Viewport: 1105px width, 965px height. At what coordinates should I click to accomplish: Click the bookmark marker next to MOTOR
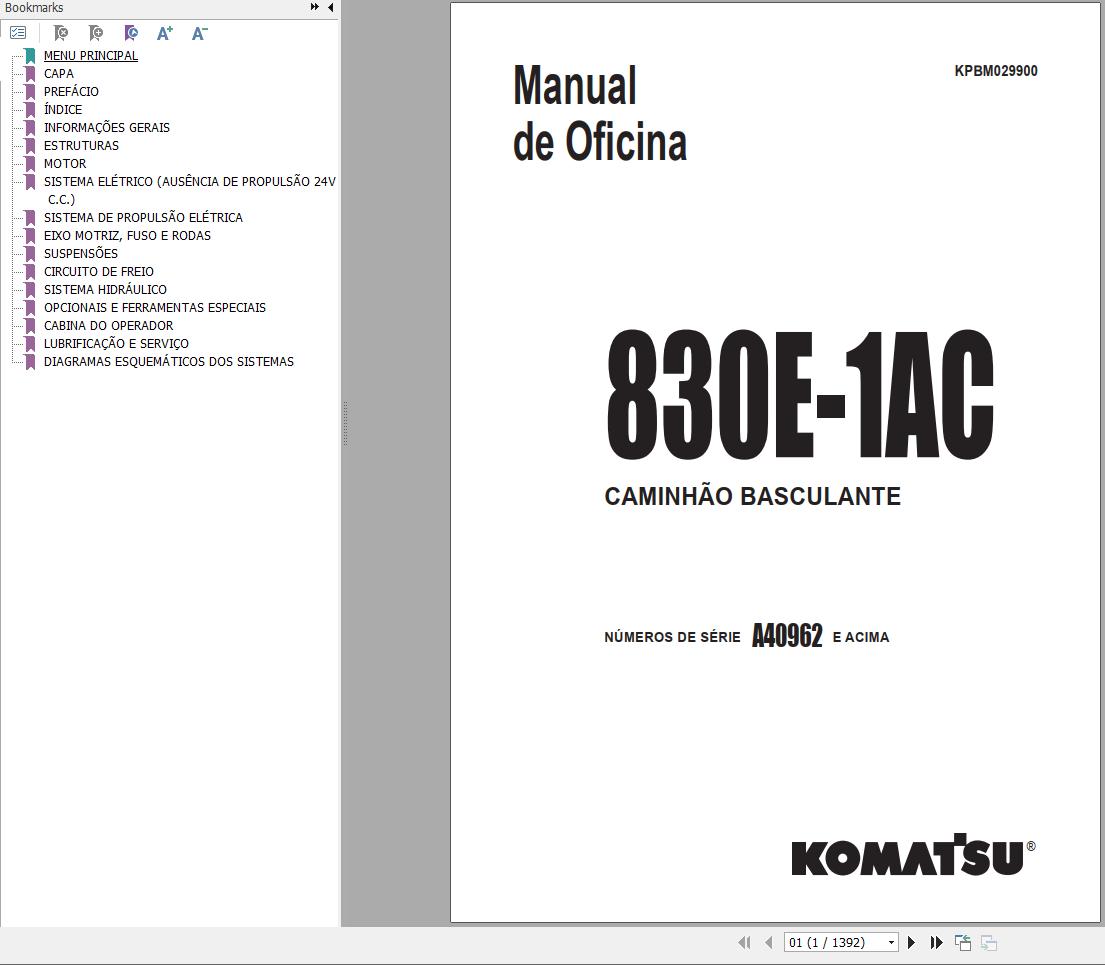29,163
